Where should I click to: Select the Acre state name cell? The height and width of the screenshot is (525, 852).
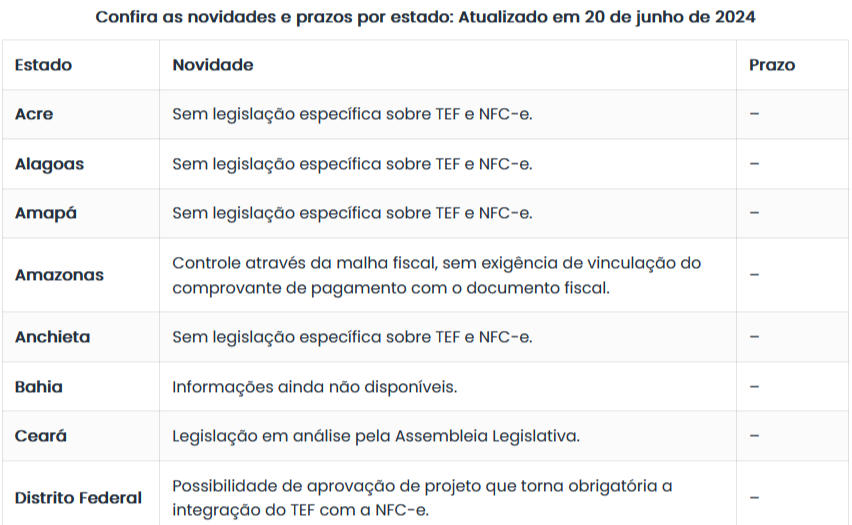(x=34, y=114)
